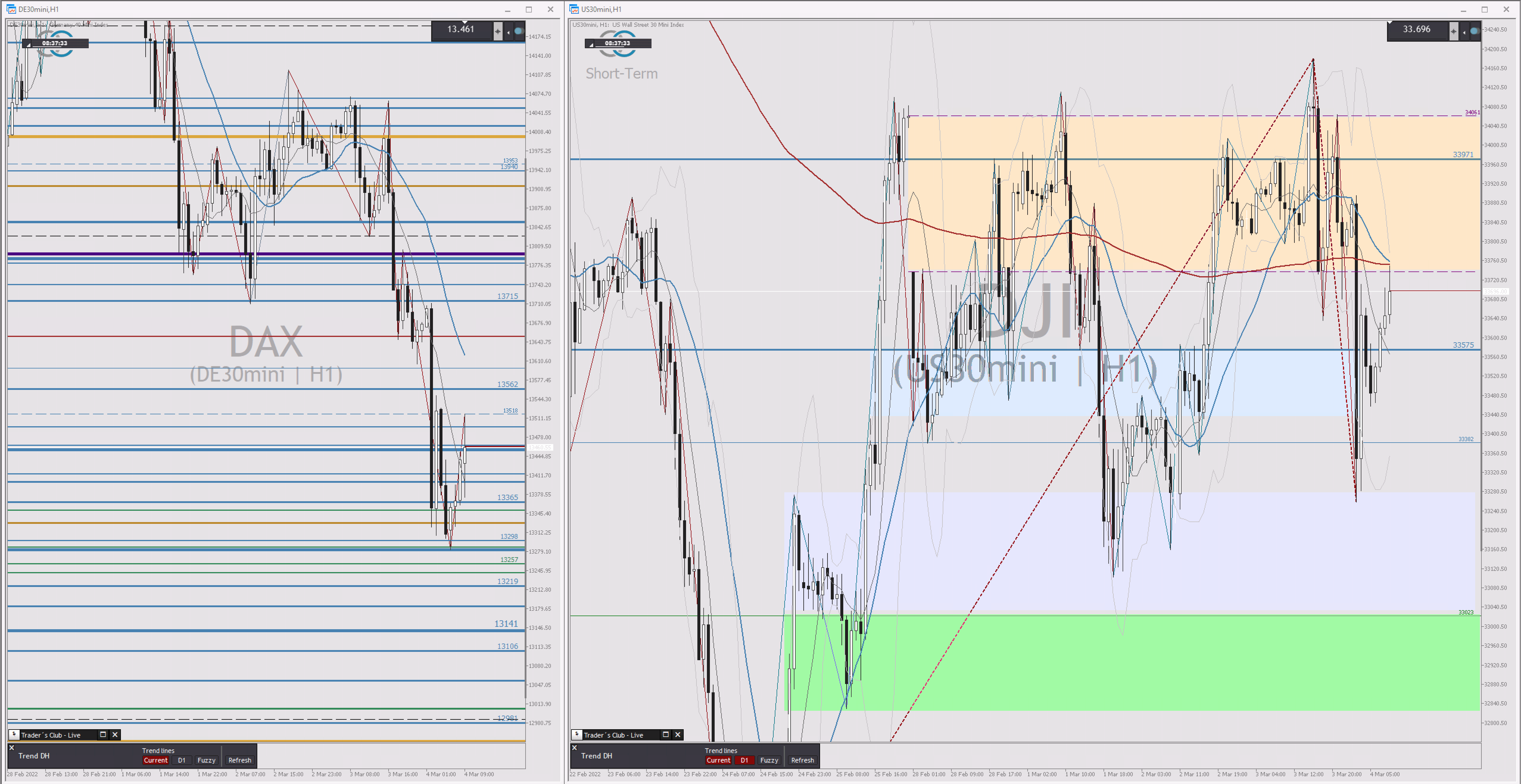Click the US30mini,H1 window title text

pos(601,10)
